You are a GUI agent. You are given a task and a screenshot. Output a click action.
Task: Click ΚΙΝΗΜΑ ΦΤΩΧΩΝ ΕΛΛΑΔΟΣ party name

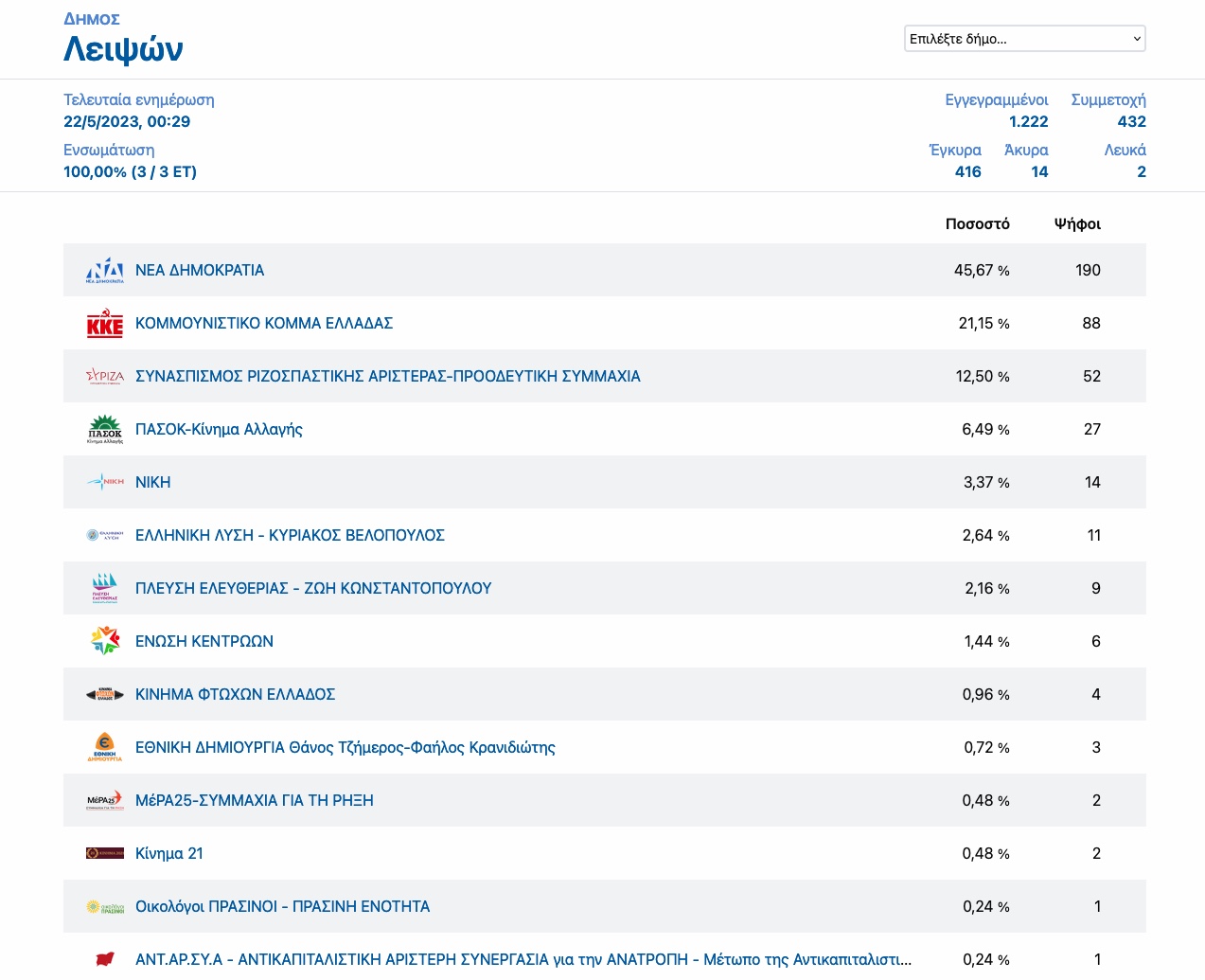click(235, 694)
